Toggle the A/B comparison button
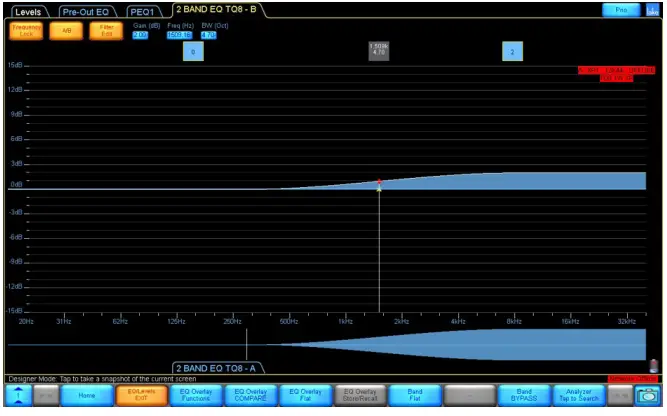 tap(66, 31)
